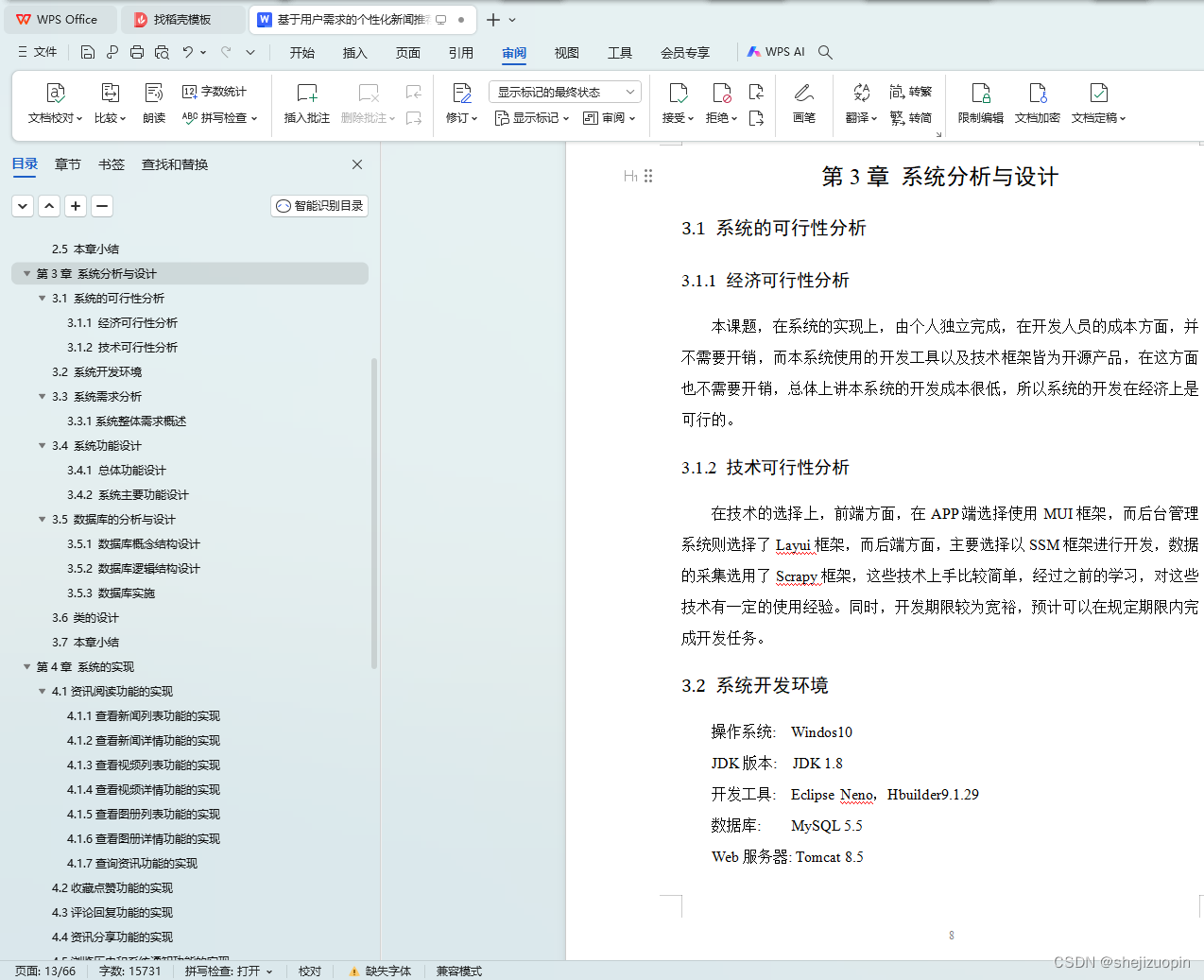
Task: Switch to 视图 ribbon tab
Action: [x=567, y=53]
